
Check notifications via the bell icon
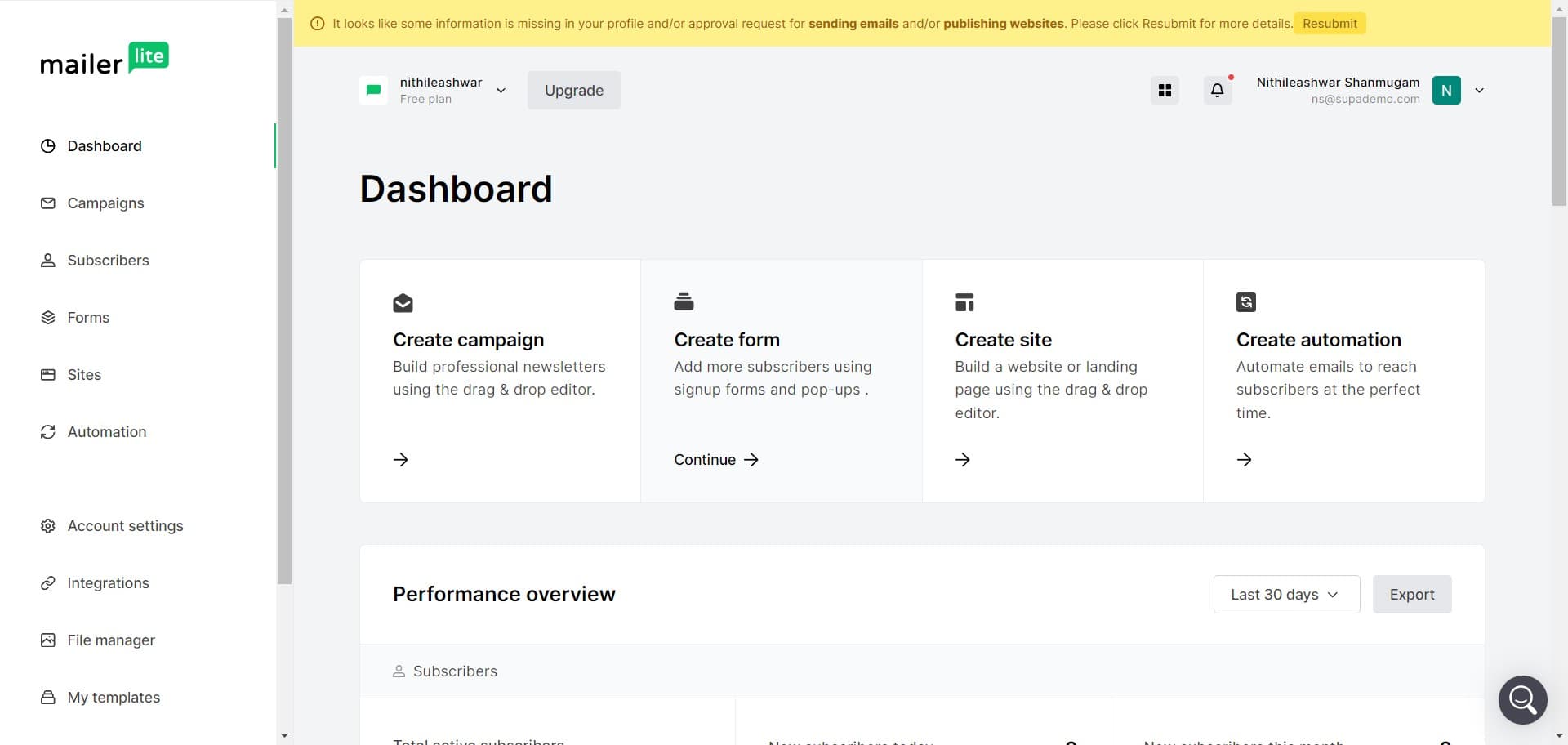pos(1217,90)
